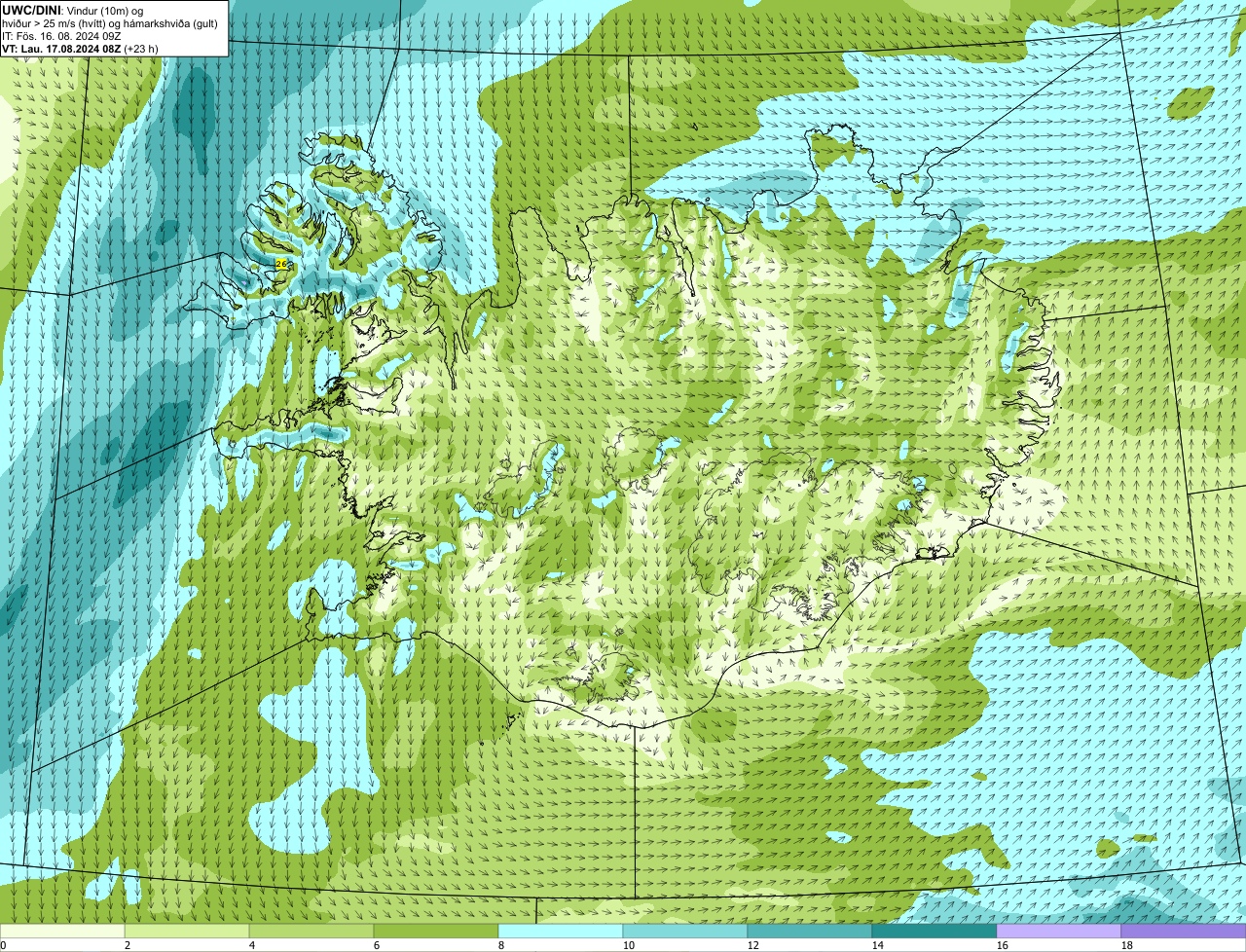Click the '4' colorbar scale label
Screen dimensions: 1246x952
pos(252,945)
